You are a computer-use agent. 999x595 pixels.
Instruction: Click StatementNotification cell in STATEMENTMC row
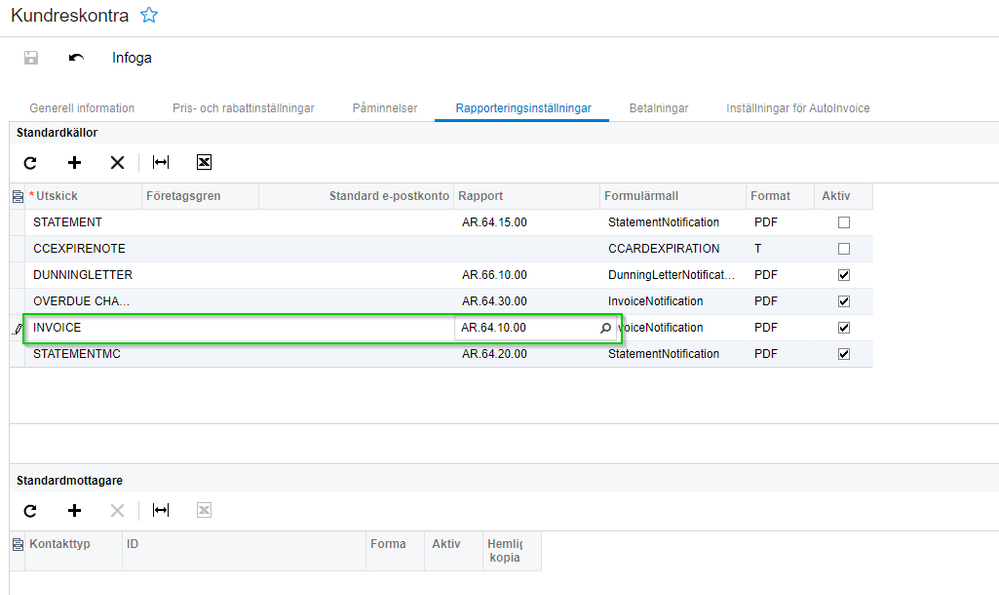coord(673,354)
